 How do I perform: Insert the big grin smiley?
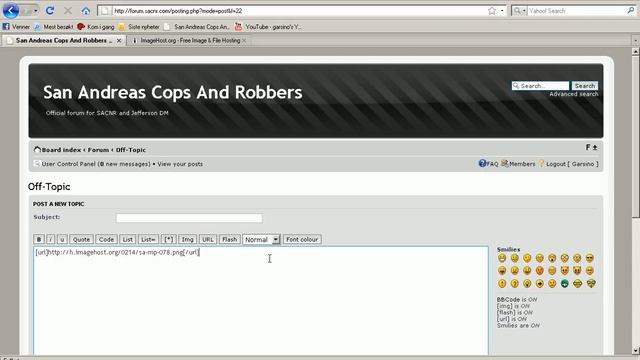click(502, 258)
